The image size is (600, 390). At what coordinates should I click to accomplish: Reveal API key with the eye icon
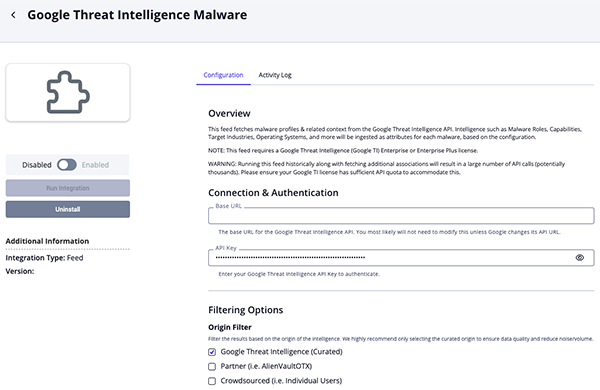tap(580, 258)
